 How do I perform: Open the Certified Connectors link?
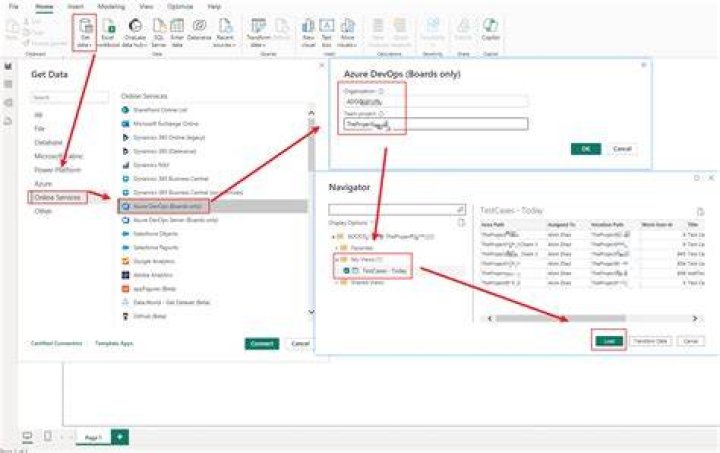click(56, 343)
